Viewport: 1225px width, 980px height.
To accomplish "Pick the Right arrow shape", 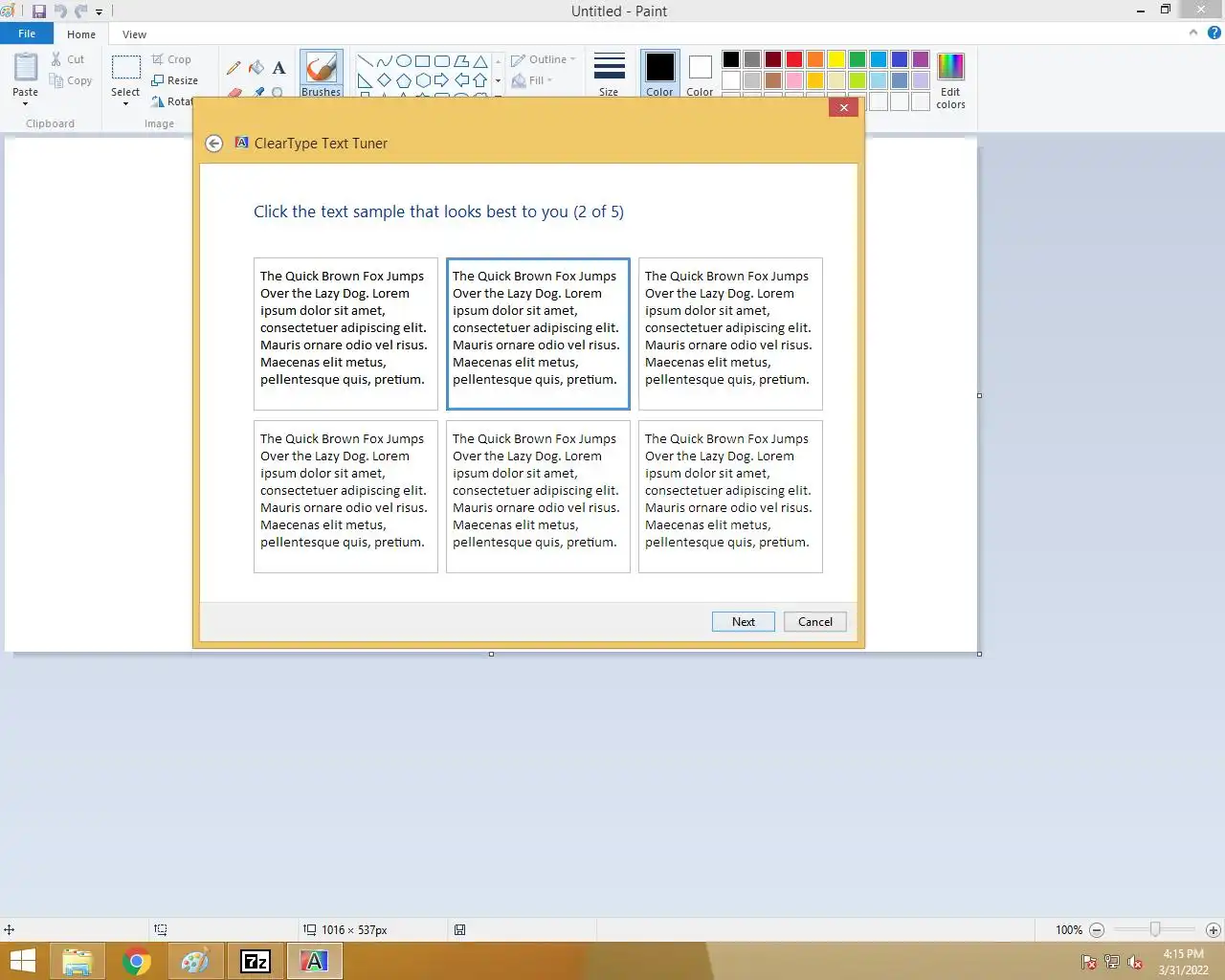I will [x=441, y=80].
